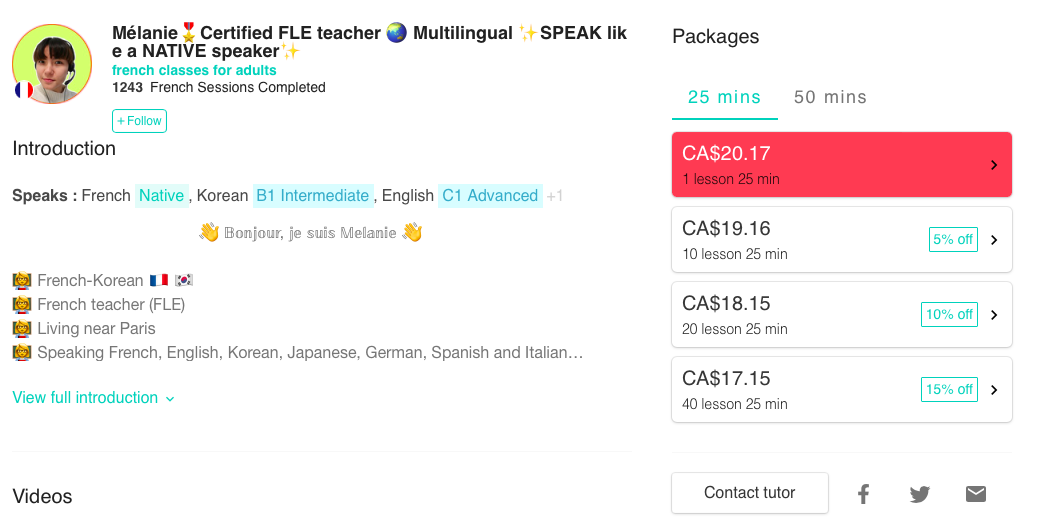Follow tutor Mélanie
The height and width of the screenshot is (531, 1040).
click(x=139, y=121)
